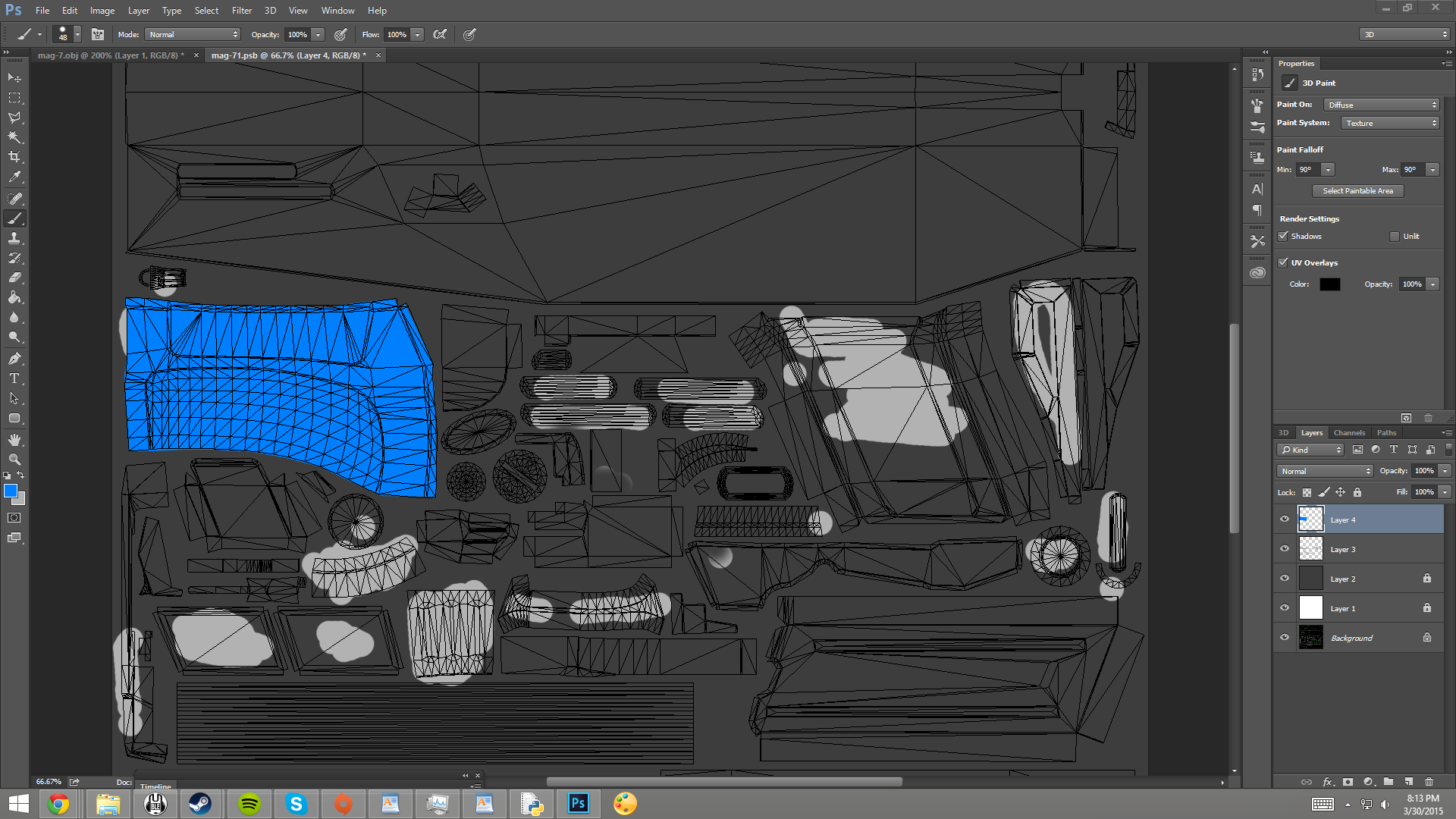Screen dimensions: 1456x819
Task: Click the delete layer trash icon
Action: 1429,782
